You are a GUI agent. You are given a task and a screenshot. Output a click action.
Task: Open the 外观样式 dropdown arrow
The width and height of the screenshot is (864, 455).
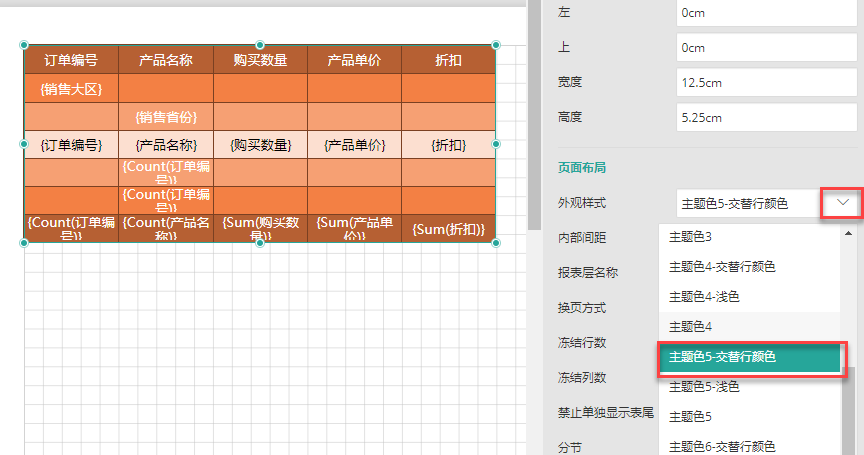843,203
